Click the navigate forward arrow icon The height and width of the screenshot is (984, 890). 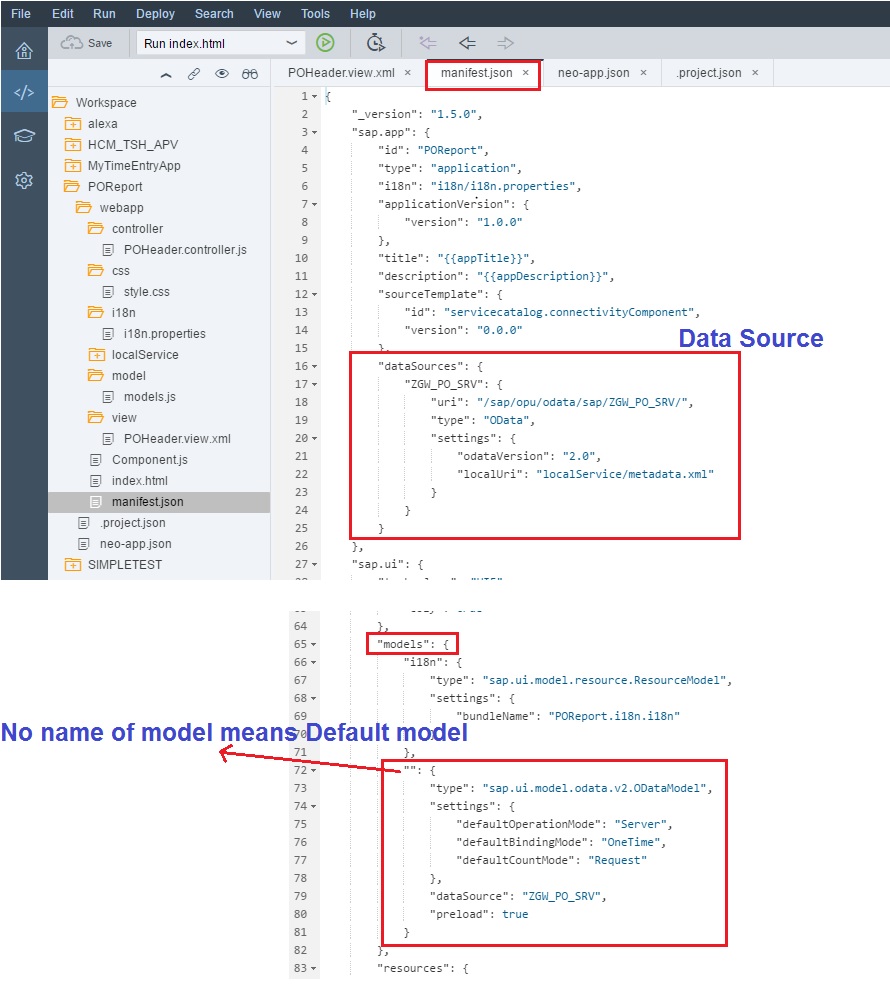click(x=505, y=43)
